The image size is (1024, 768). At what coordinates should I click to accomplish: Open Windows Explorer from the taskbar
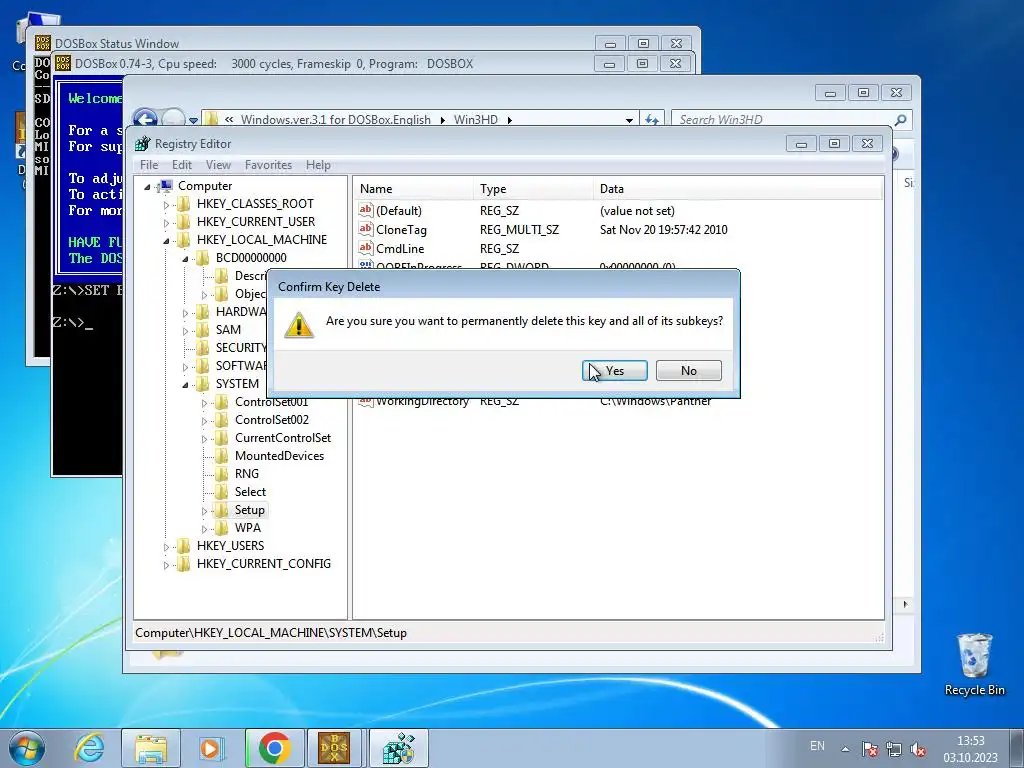pos(150,748)
